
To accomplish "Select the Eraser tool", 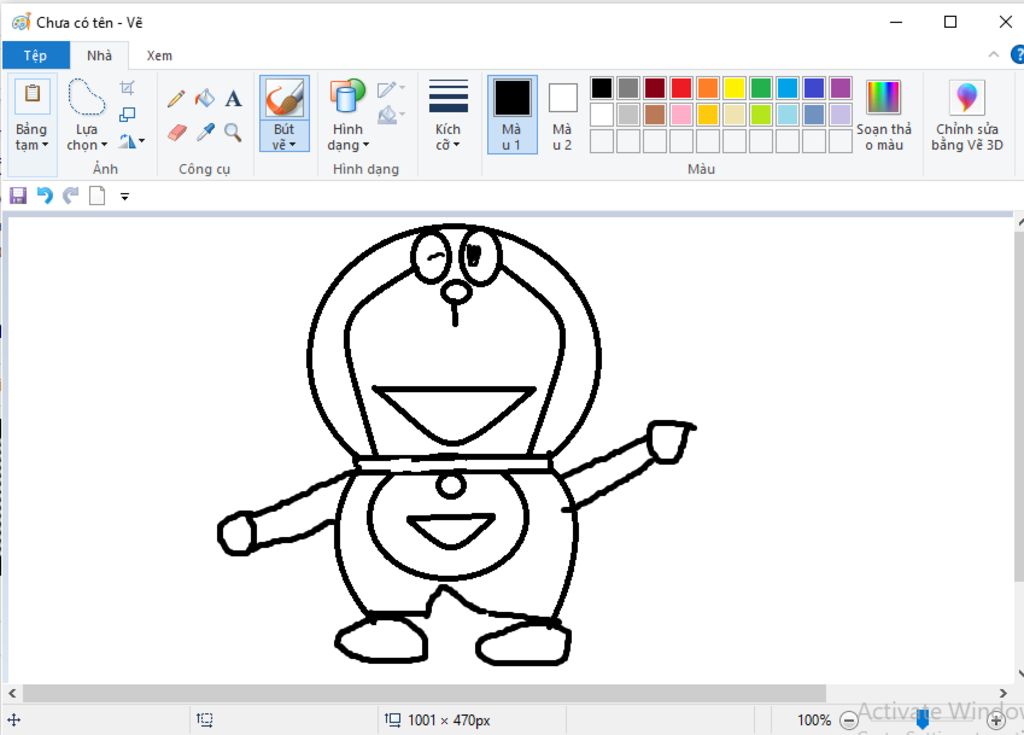I will click(x=176, y=133).
